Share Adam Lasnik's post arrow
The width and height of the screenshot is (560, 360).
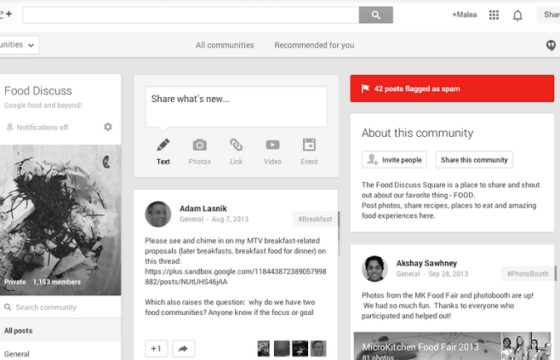click(183, 349)
